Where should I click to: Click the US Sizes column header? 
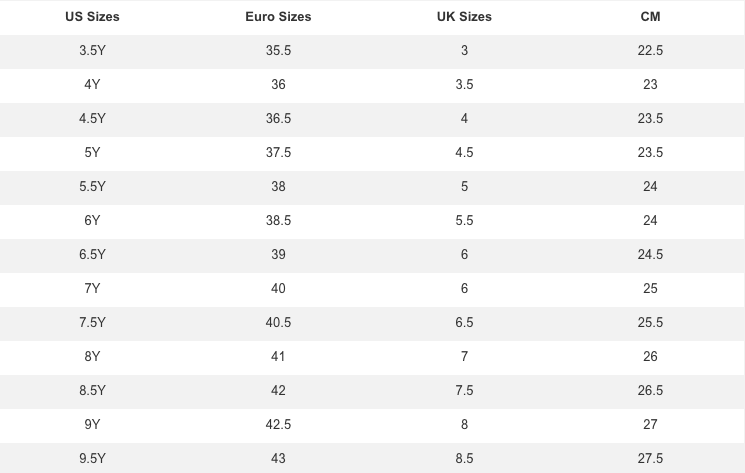click(x=92, y=17)
